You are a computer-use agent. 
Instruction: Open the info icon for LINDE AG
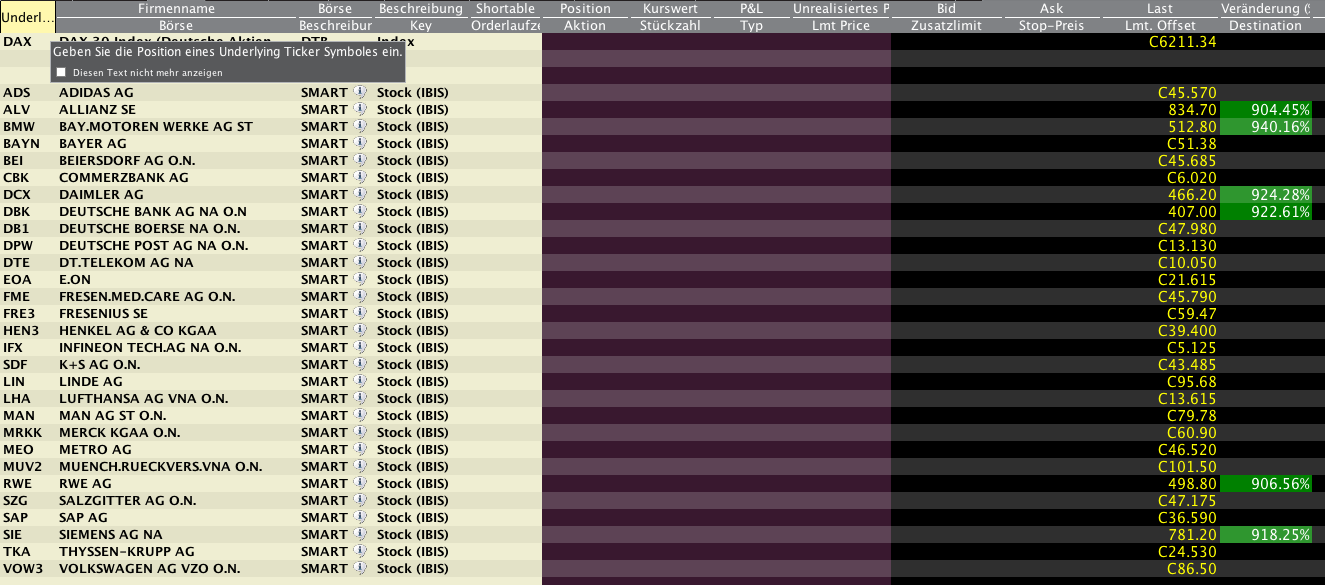360,382
